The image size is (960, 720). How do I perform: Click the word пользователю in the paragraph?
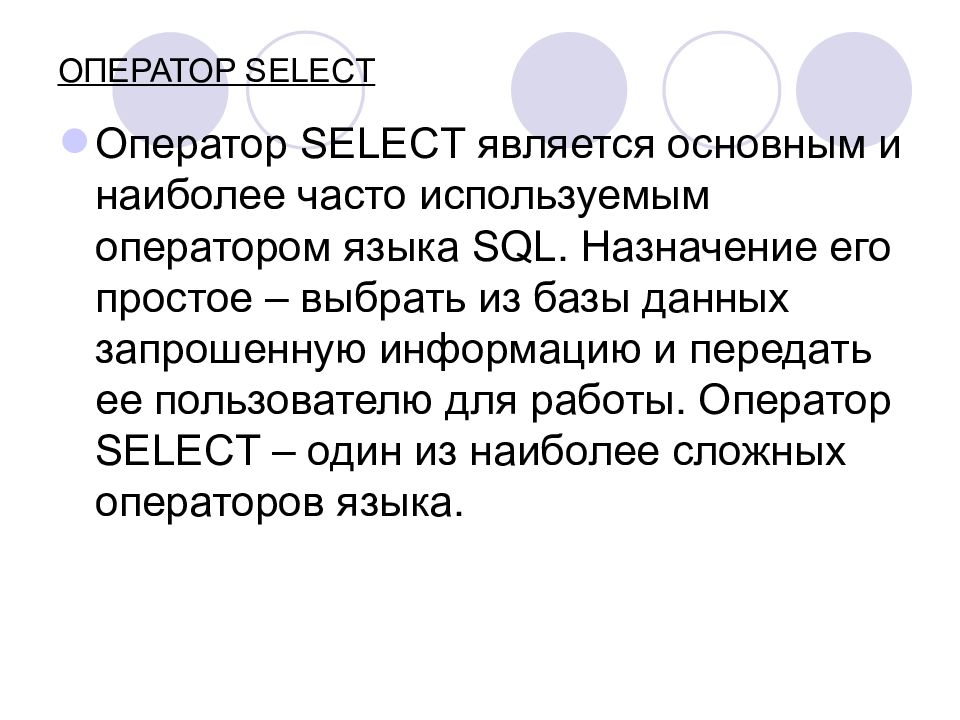coord(293,403)
